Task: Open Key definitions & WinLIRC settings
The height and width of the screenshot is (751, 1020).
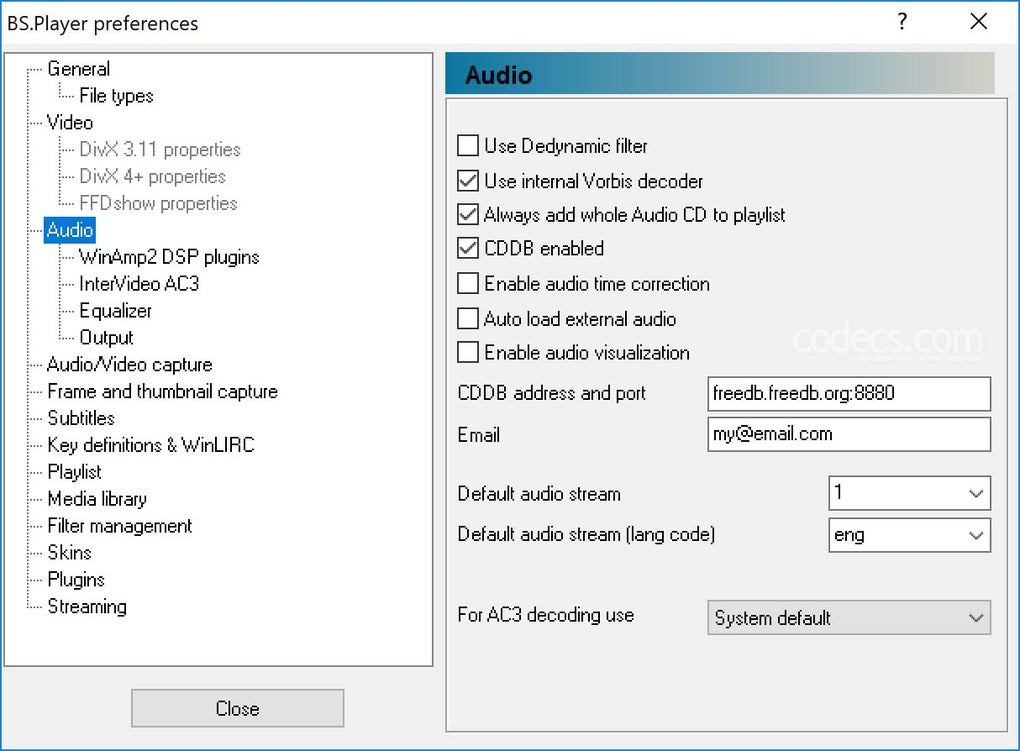Action: 150,445
